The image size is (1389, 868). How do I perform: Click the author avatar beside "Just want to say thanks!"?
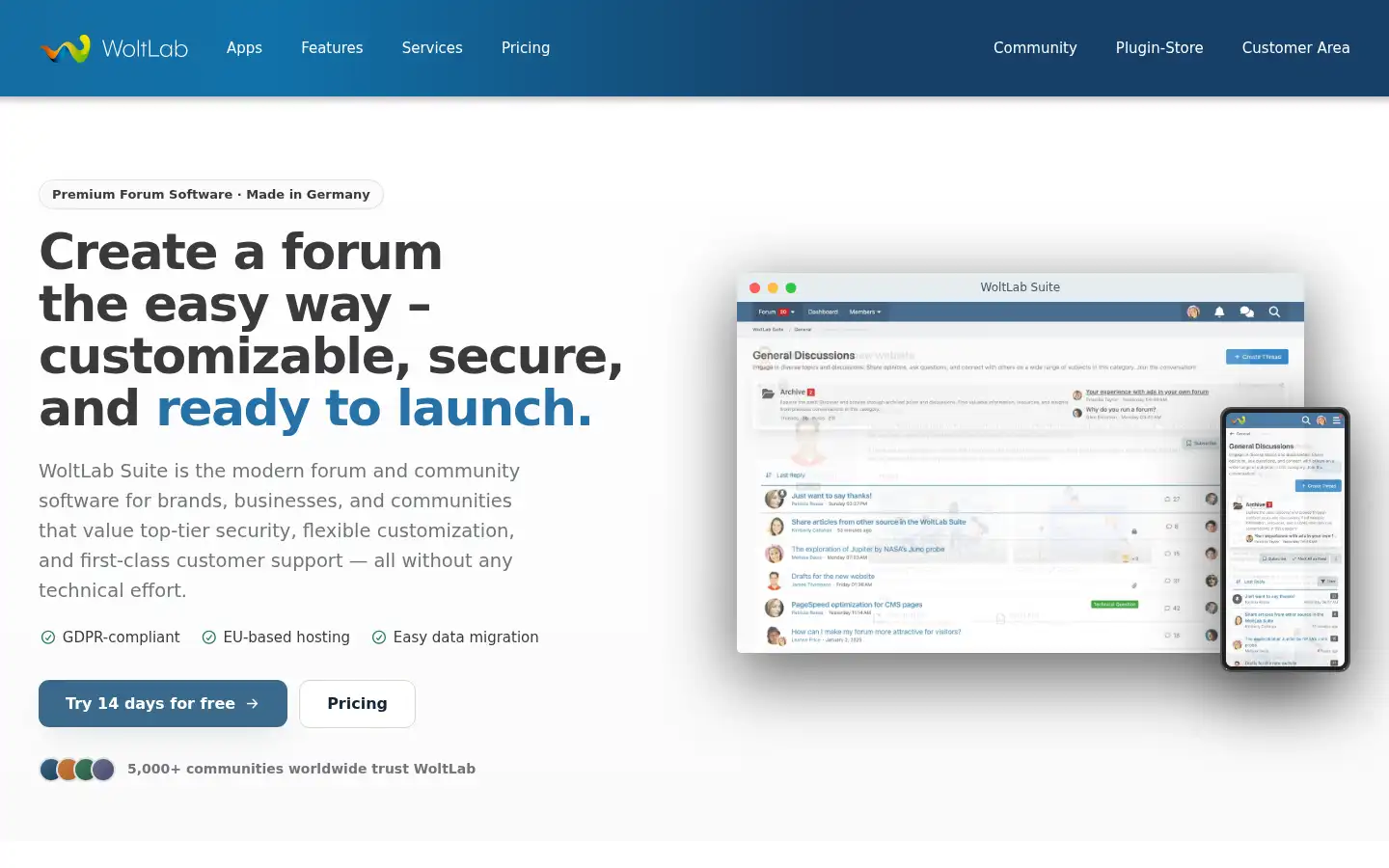774,499
